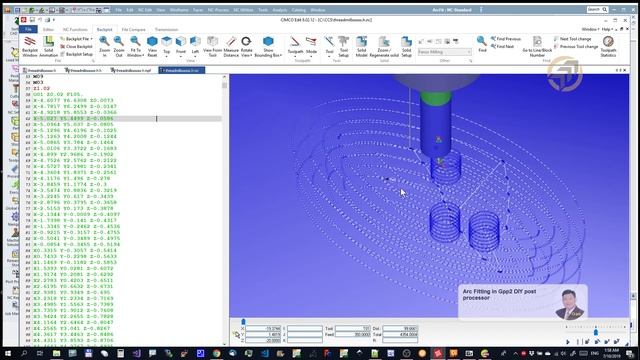Select line 'G01 Z0.02 F105.'
The height and width of the screenshot is (360, 640).
tap(58, 94)
